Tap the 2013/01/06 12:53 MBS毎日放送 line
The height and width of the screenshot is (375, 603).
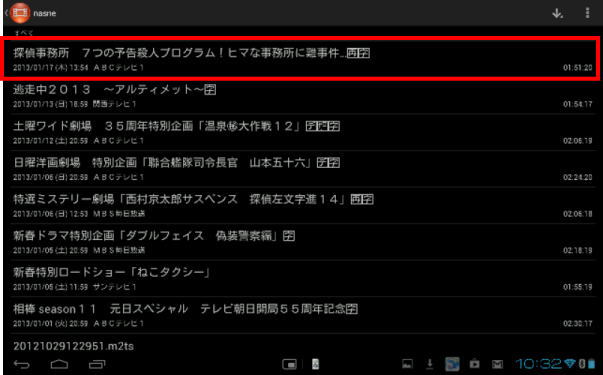coord(79,214)
